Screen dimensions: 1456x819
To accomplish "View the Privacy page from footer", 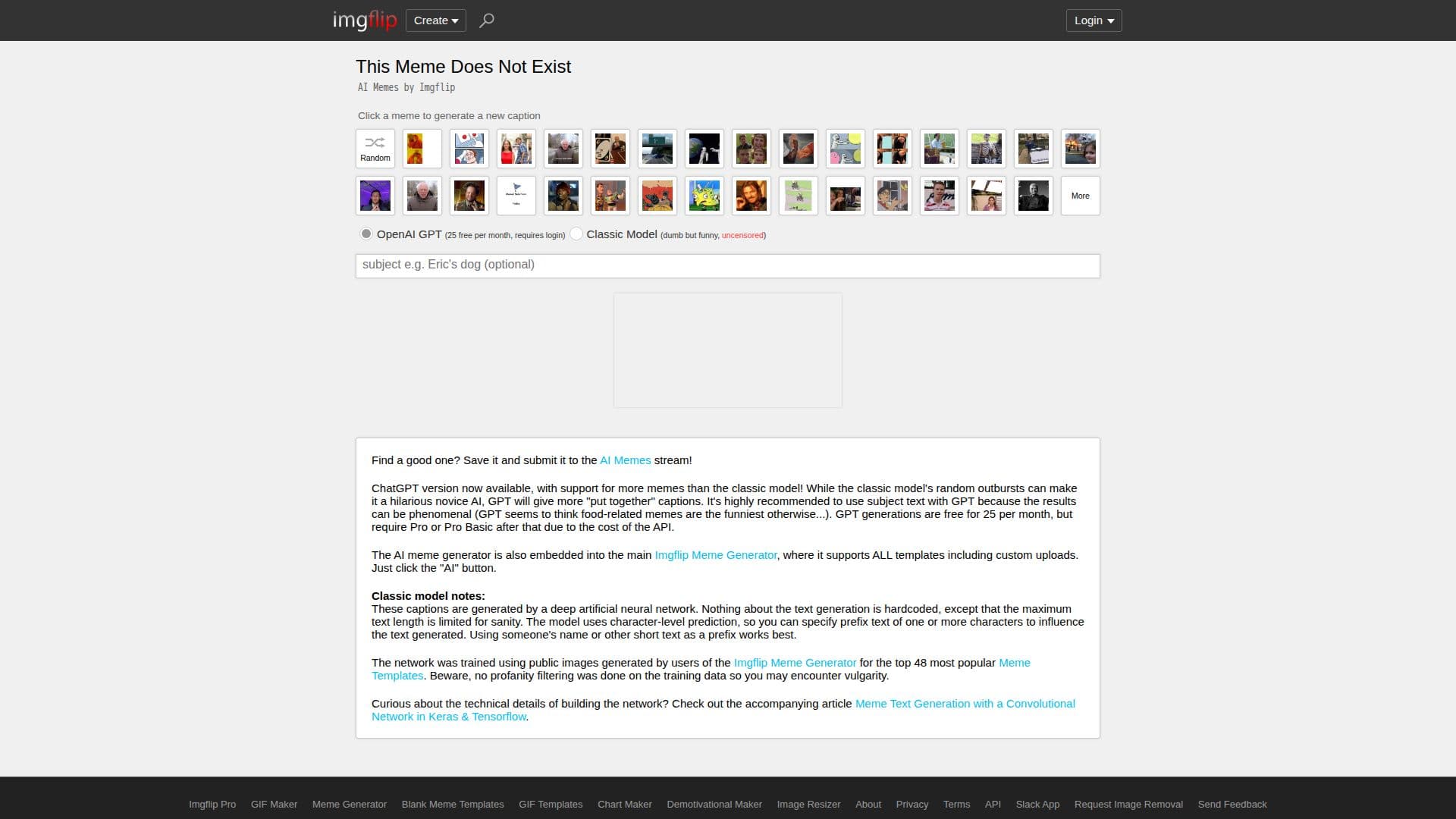I will (x=912, y=805).
